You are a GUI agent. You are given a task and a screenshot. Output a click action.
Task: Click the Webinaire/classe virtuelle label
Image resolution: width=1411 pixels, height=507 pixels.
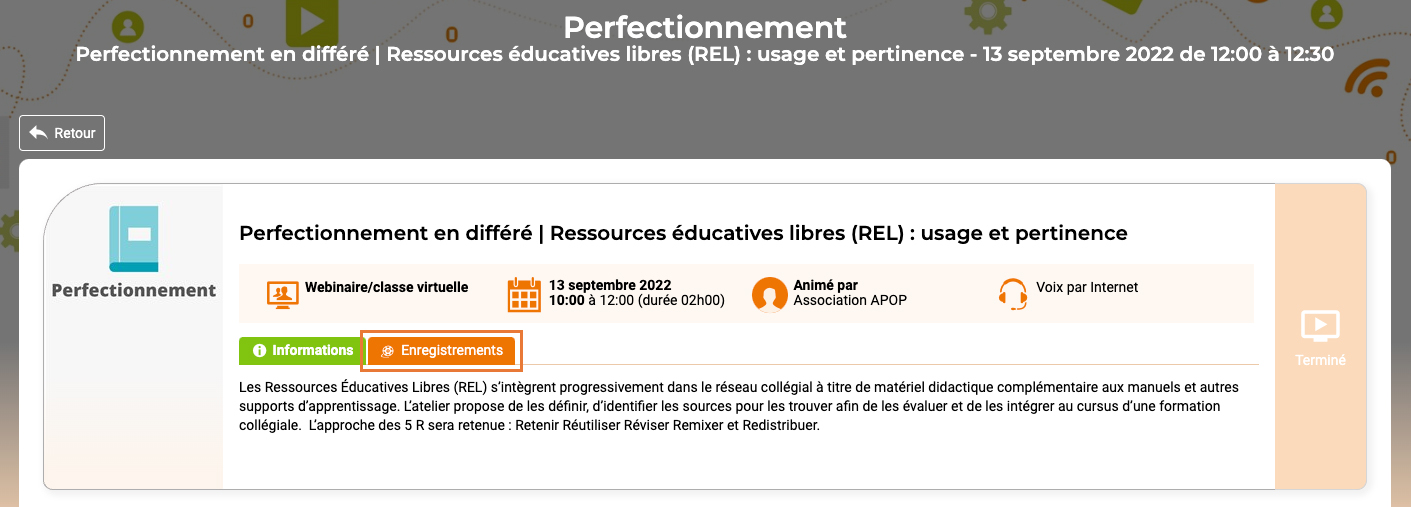[x=386, y=287]
